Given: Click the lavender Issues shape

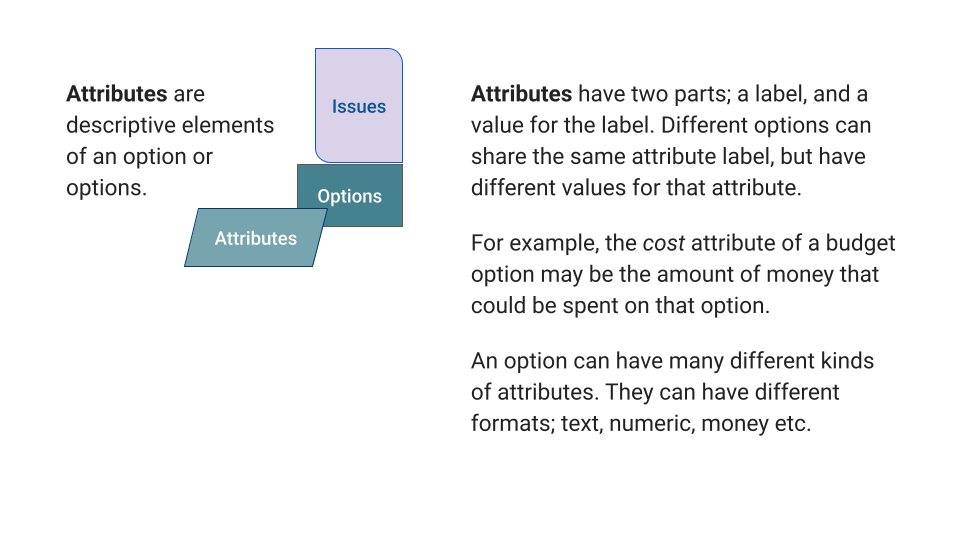Looking at the screenshot, I should (x=359, y=106).
